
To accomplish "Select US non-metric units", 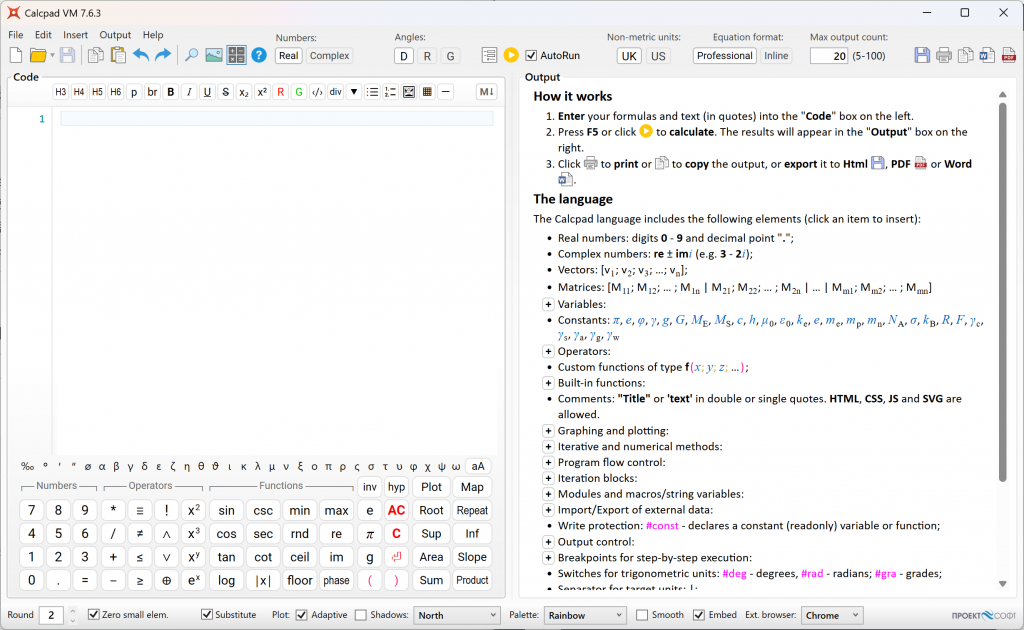I will tap(658, 56).
